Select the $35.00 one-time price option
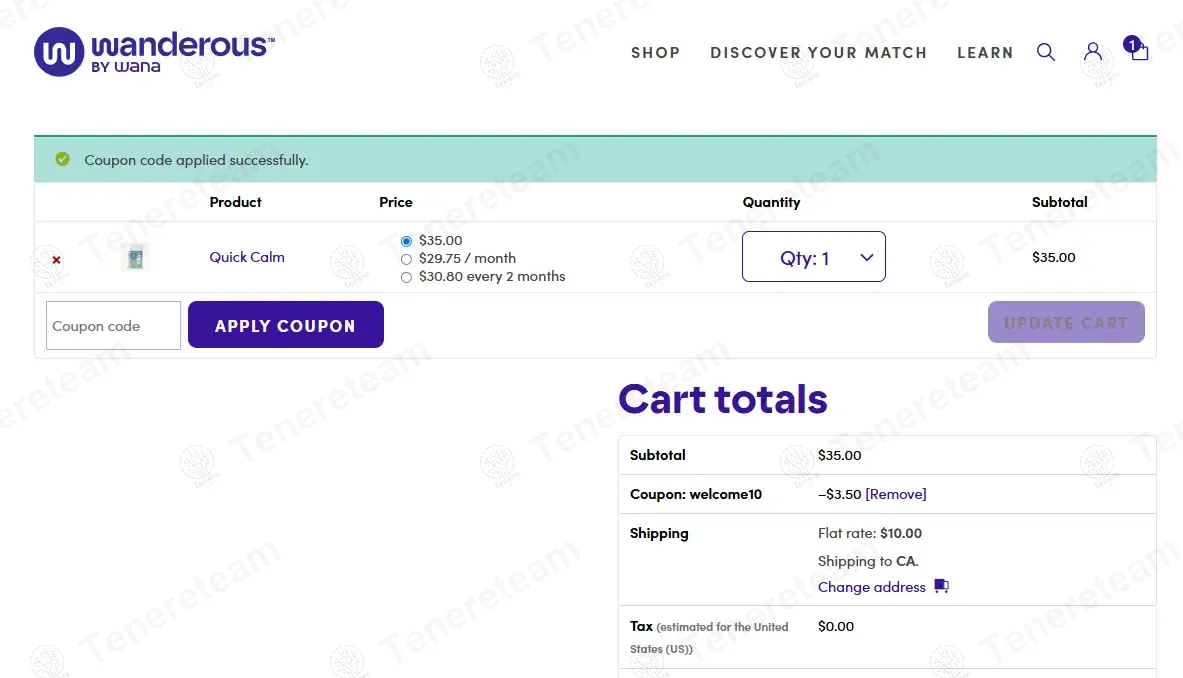This screenshot has height=678, width=1183. (x=406, y=241)
